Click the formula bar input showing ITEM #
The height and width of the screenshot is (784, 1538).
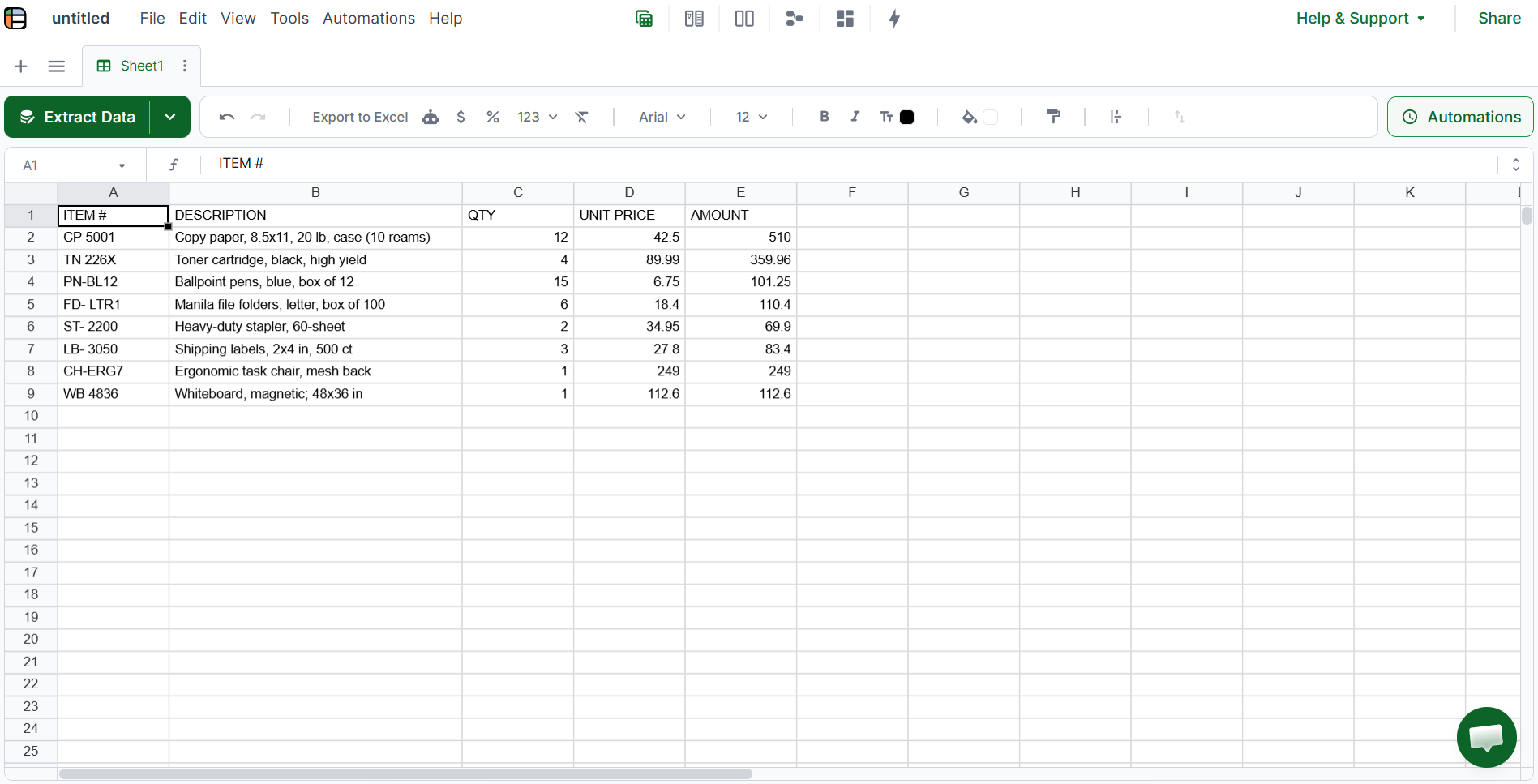tap(847, 164)
